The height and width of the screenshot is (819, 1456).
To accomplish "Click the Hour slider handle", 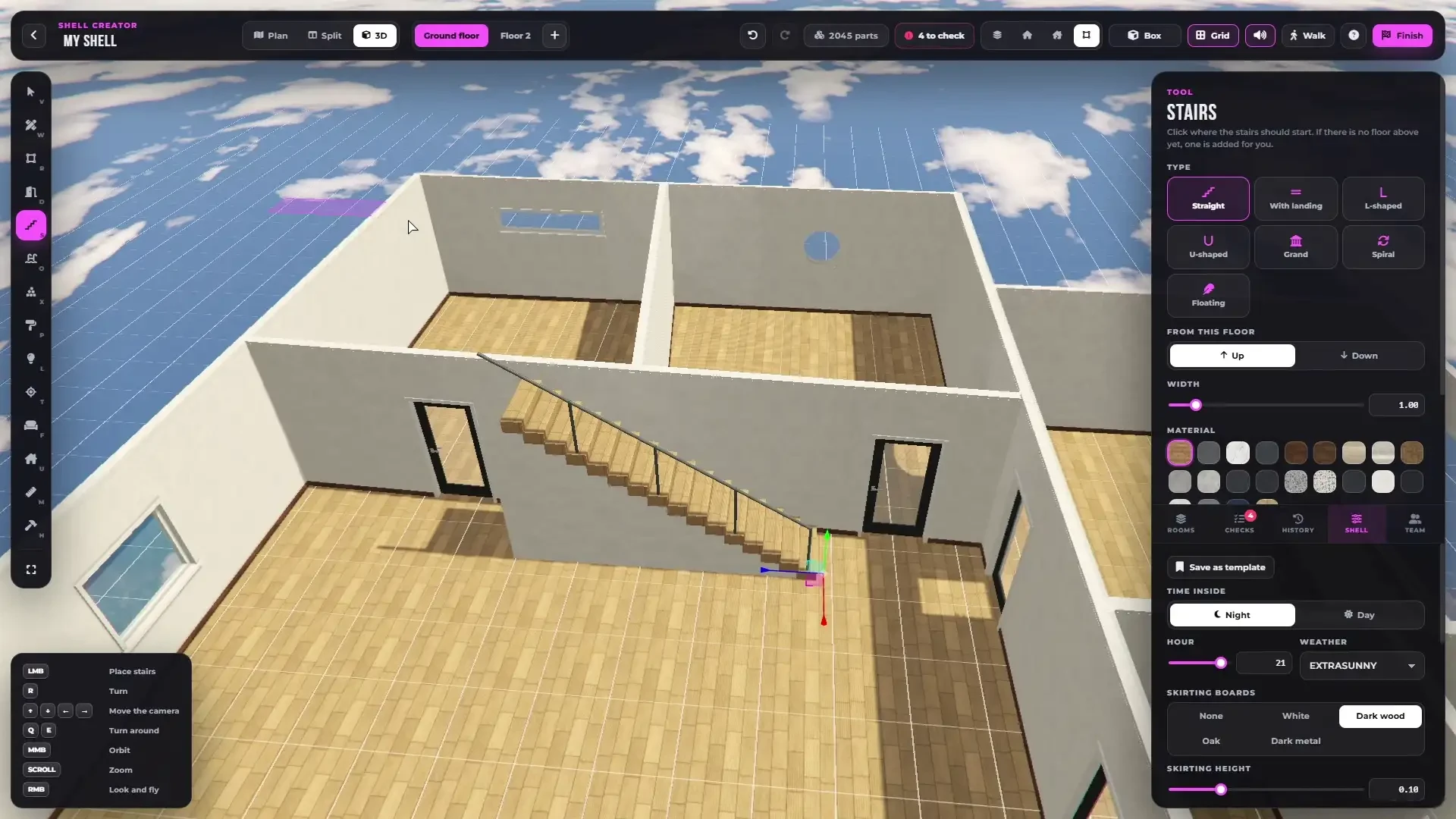I will click(1220, 663).
